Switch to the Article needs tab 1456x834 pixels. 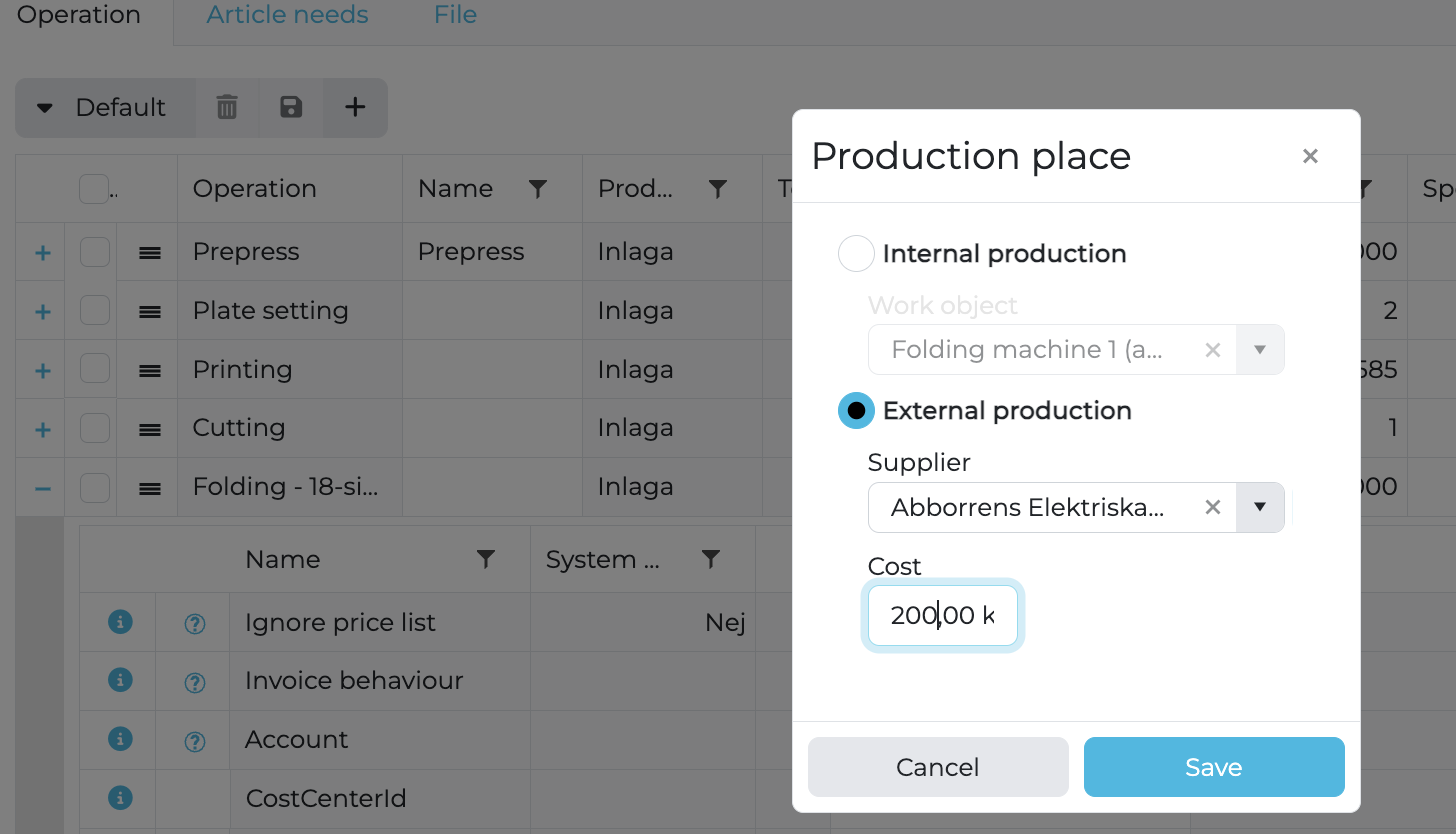[x=287, y=16]
